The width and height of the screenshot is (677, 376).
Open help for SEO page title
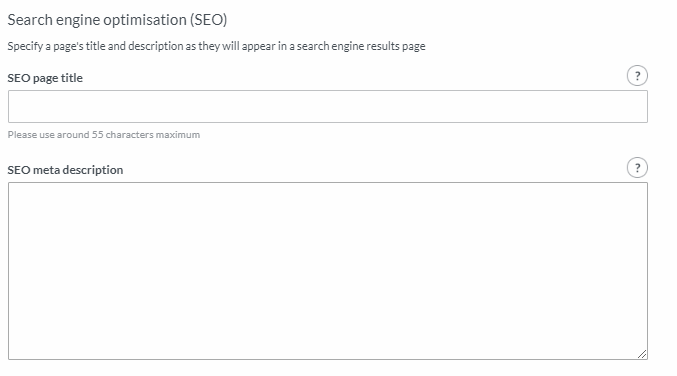point(637,76)
